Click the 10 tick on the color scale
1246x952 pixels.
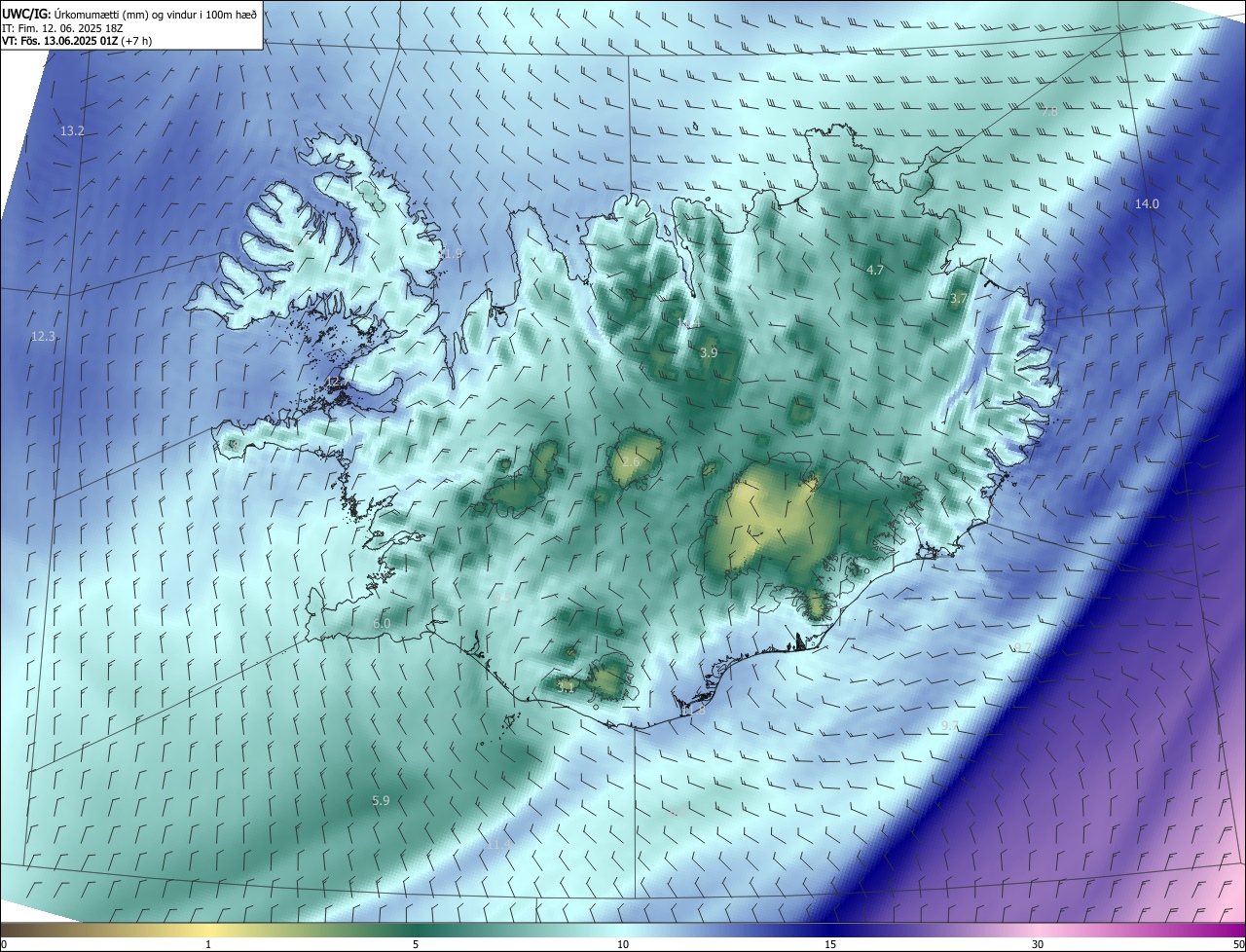623,944
